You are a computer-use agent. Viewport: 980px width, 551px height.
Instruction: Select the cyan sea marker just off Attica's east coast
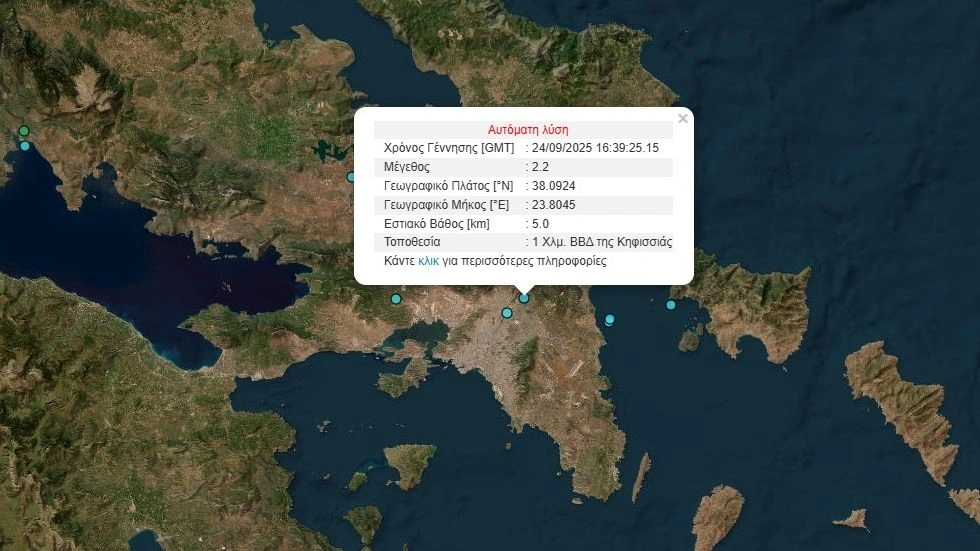609,320
